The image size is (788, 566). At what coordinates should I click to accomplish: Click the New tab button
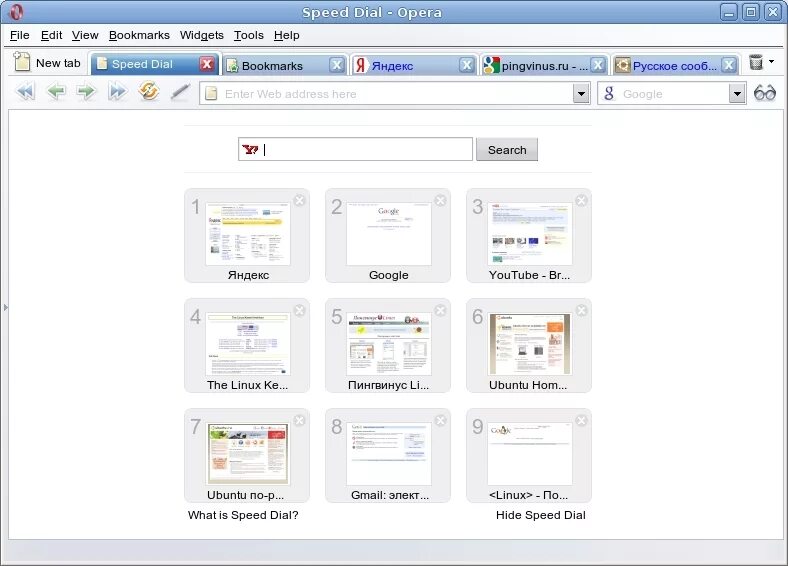click(47, 63)
